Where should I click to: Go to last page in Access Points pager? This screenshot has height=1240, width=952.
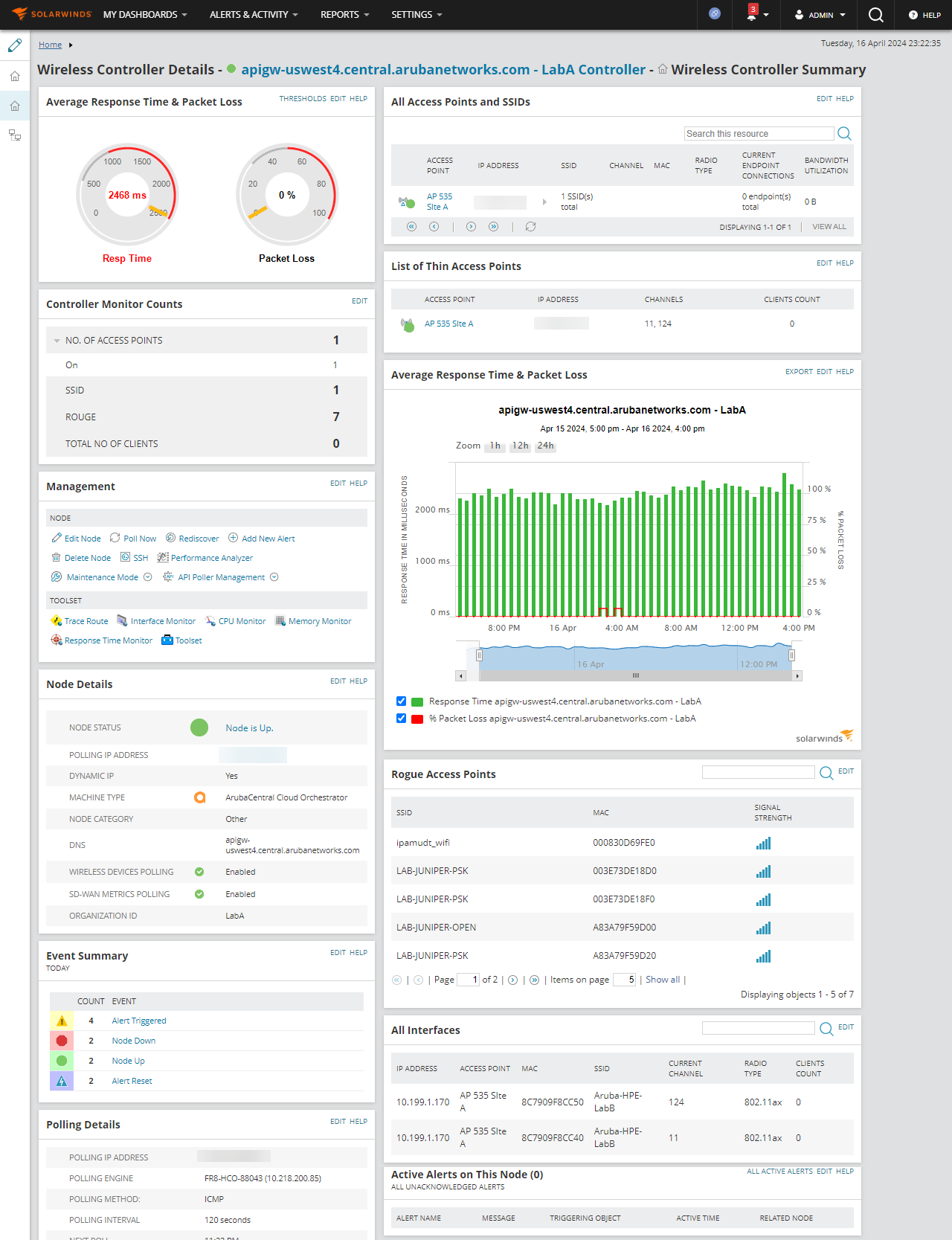point(493,227)
